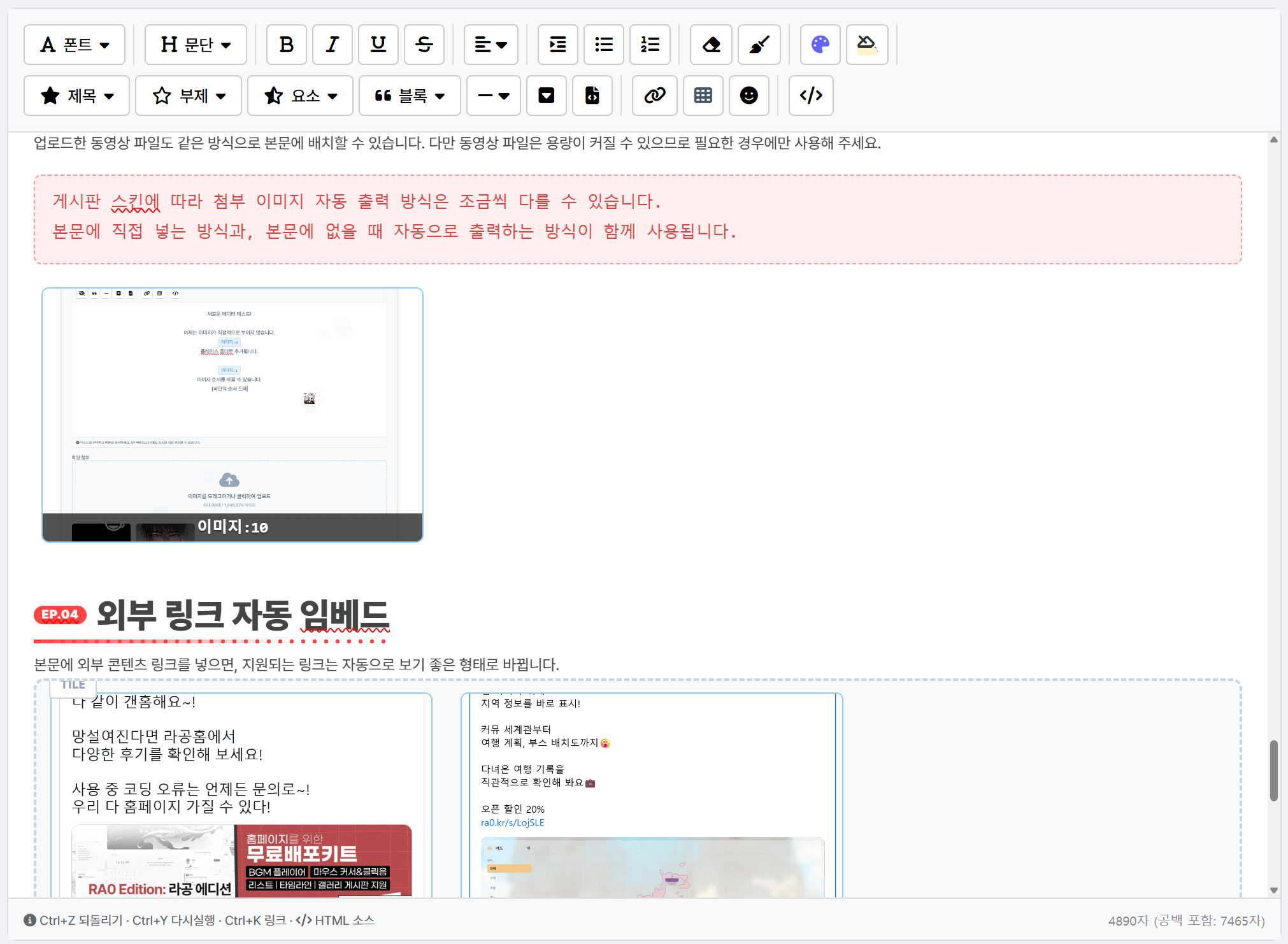Click the scrollbar up arrow
Screen dimensions: 1288x944
click(1274, 139)
